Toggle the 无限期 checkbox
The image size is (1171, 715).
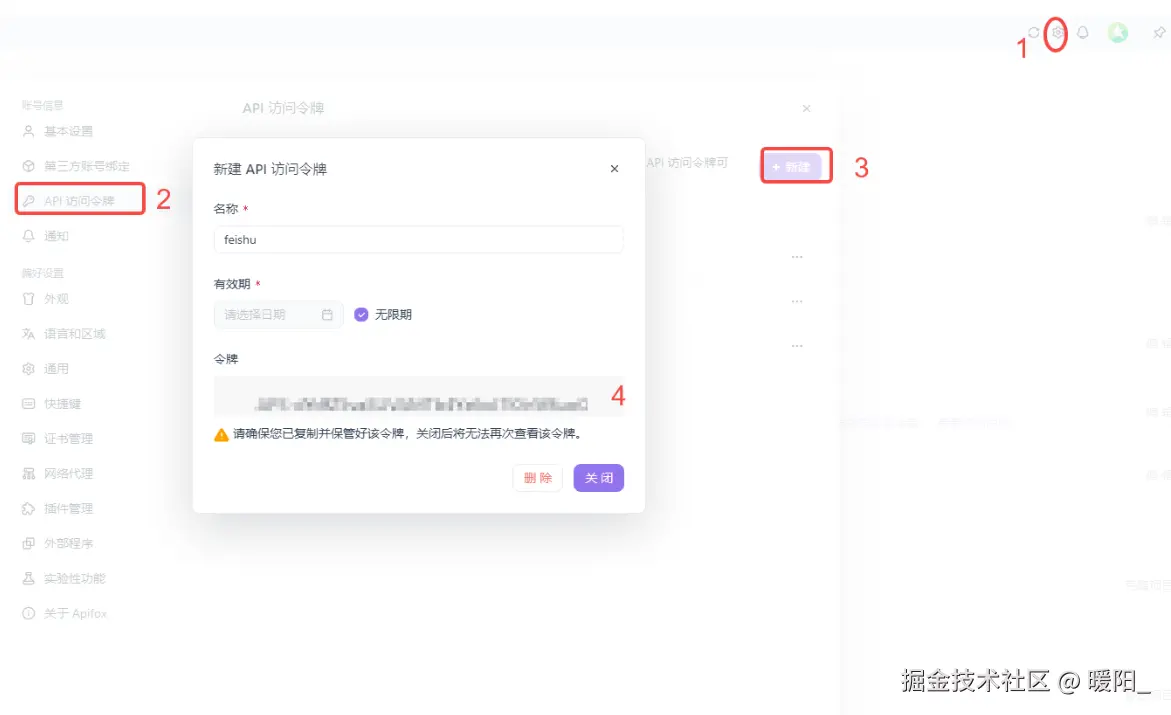361,315
